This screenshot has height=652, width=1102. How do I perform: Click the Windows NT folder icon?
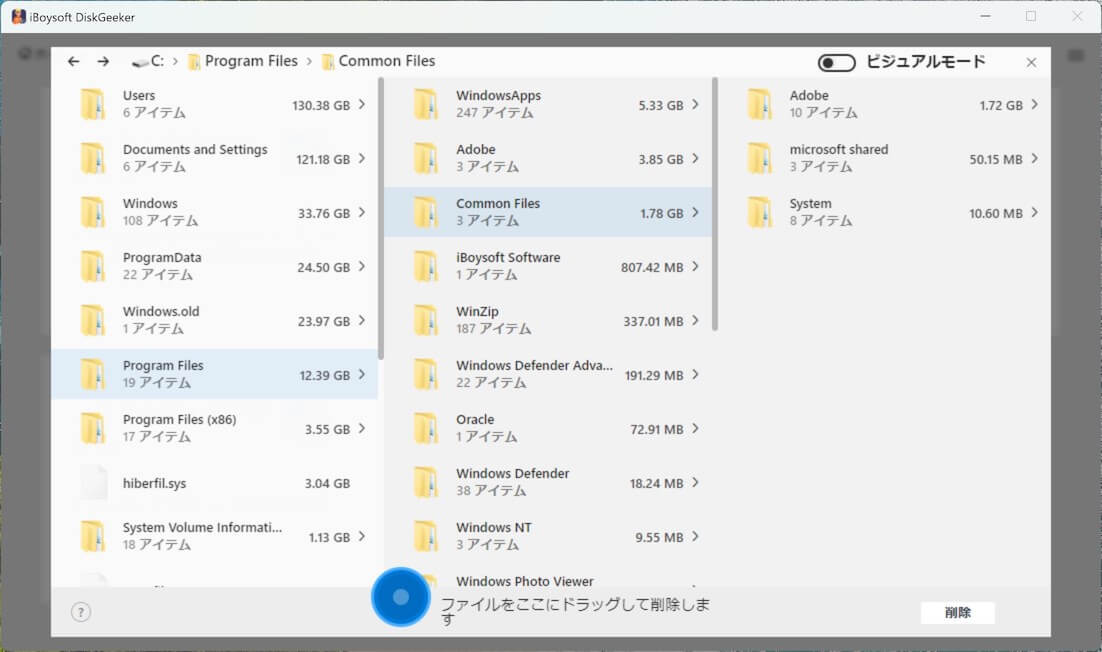tap(427, 537)
